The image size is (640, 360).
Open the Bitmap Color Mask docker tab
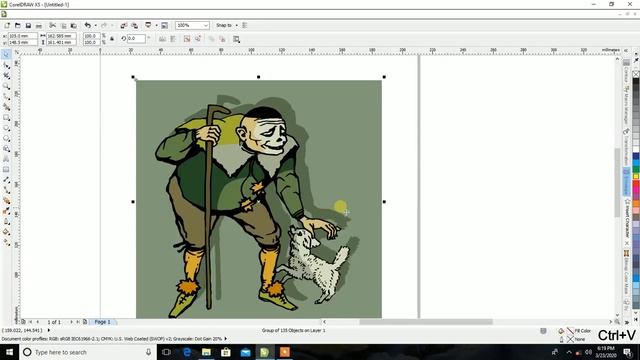(627, 273)
